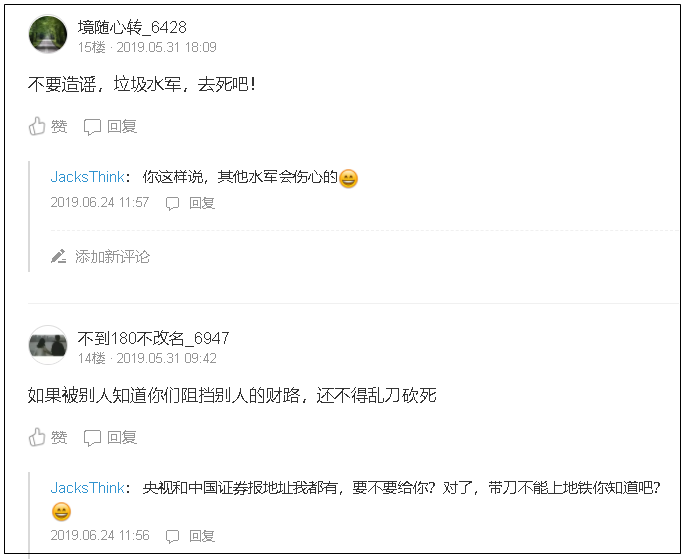
Task: Click 回复 text under 14楼 comment
Action: click(x=122, y=437)
